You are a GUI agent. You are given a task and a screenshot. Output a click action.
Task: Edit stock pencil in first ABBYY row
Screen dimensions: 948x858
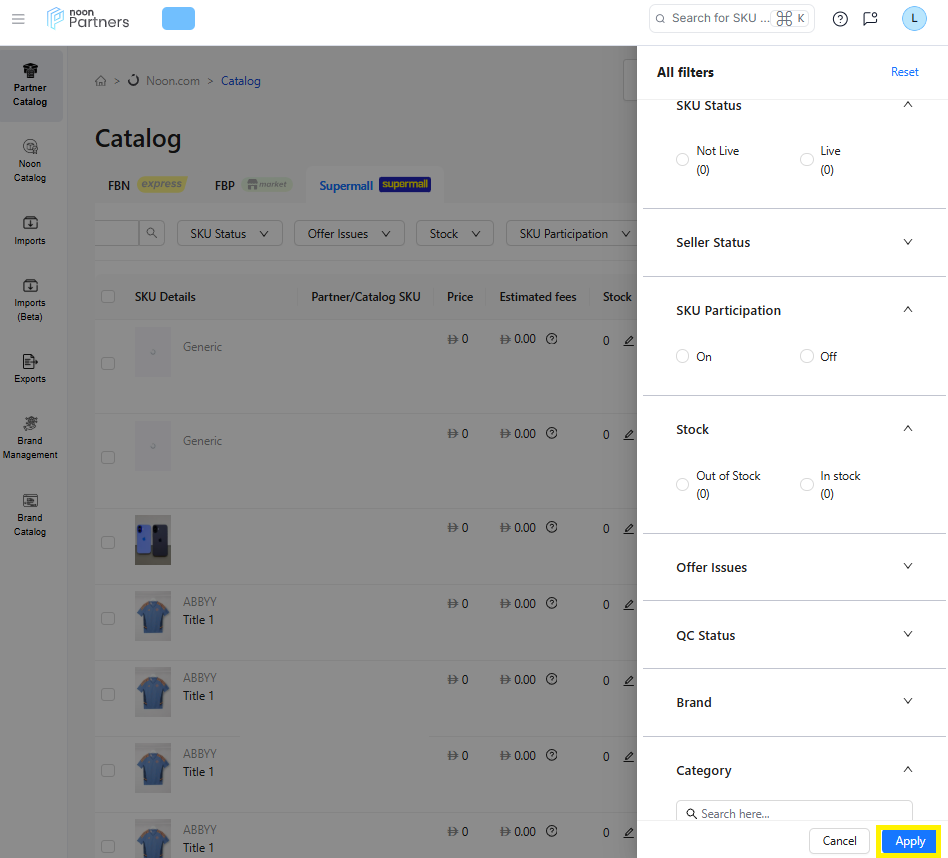(x=629, y=605)
